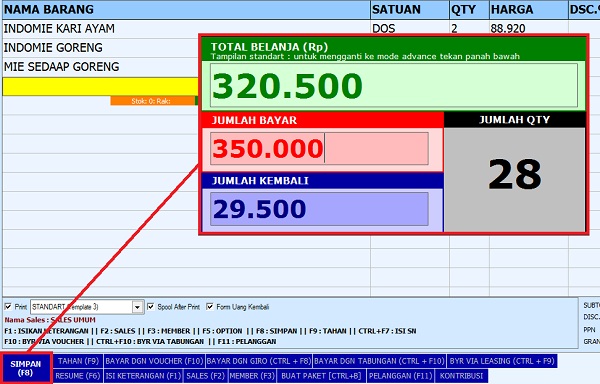The height and width of the screenshot is (384, 600).
Task: Open ISI KETERANGAN (F1) button
Action: (143, 376)
